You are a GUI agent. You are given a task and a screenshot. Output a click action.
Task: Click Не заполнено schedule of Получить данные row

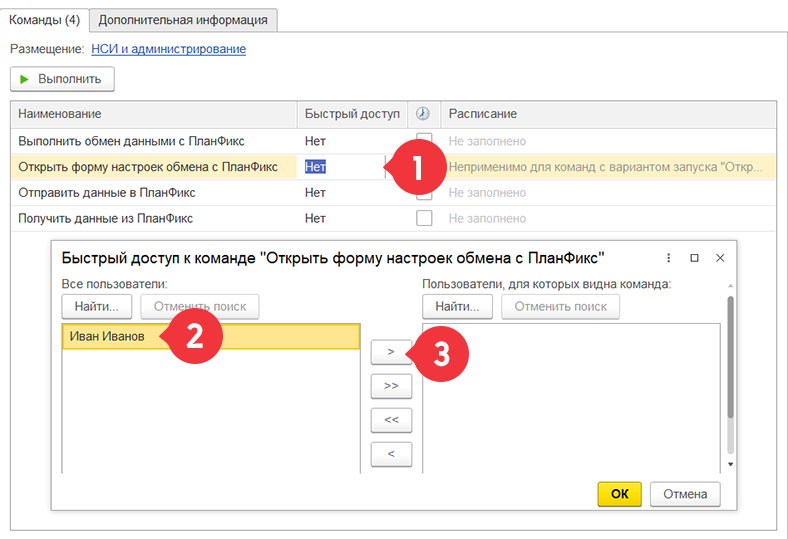click(x=487, y=219)
